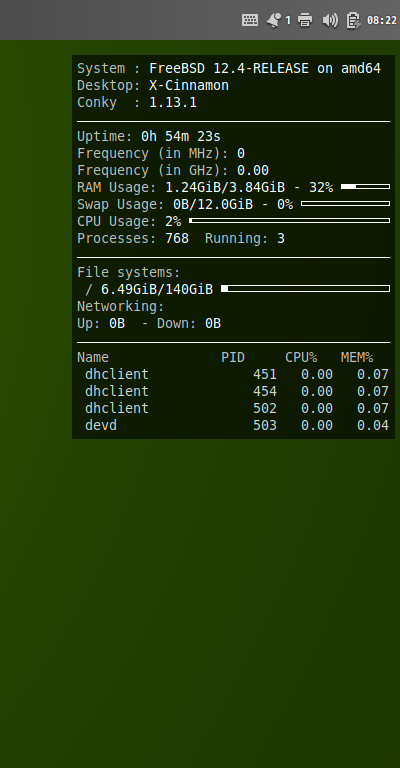The height and width of the screenshot is (768, 400).
Task: Select dhclient process with PID 454
Action: click(x=233, y=391)
